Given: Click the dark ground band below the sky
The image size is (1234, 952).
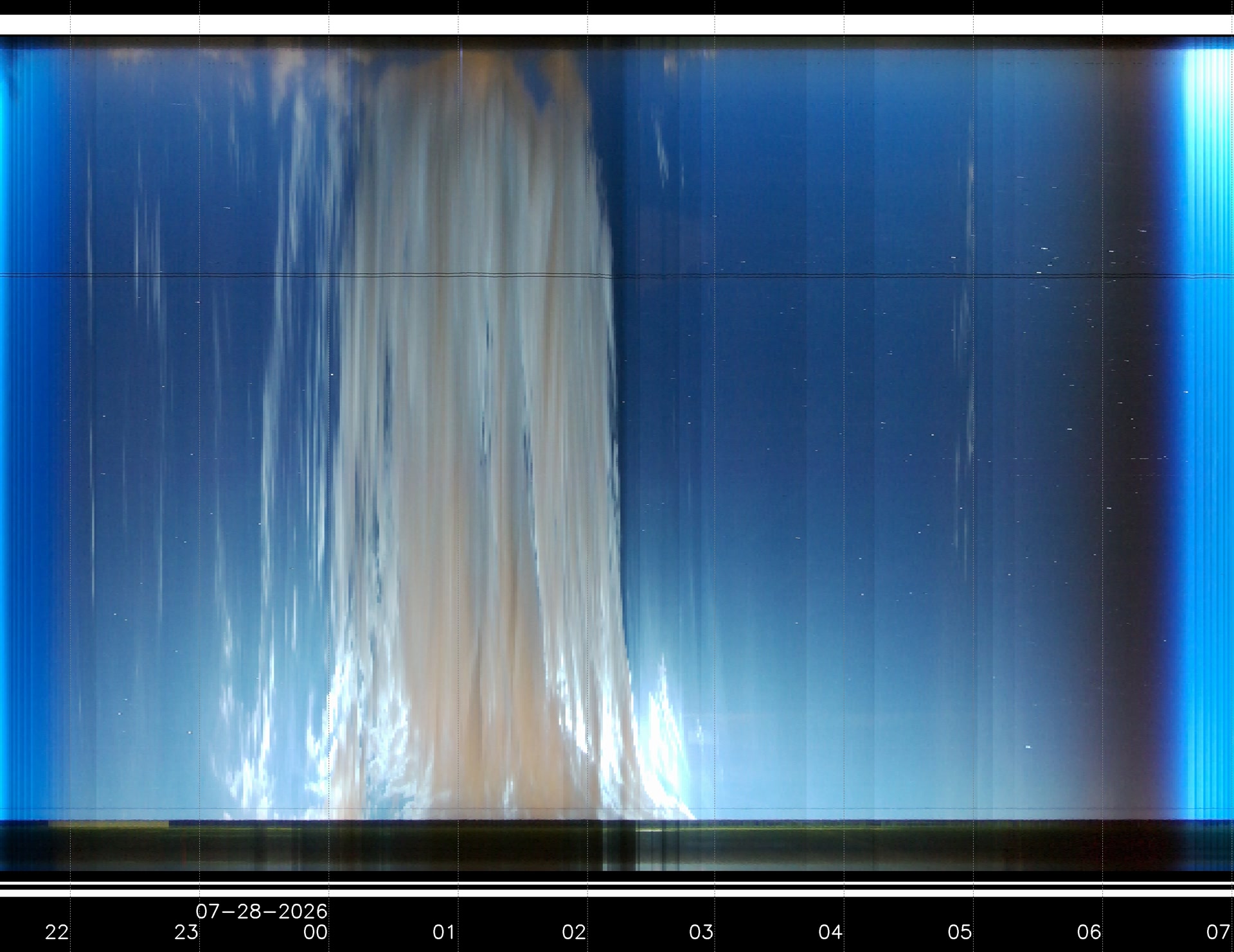Looking at the screenshot, I should coord(617,845).
